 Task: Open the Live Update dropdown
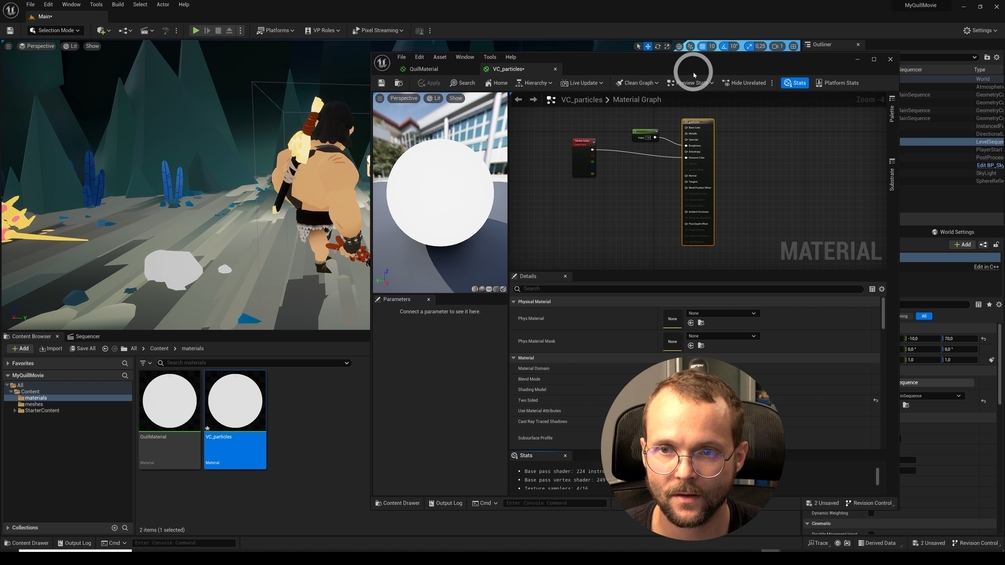pos(582,83)
